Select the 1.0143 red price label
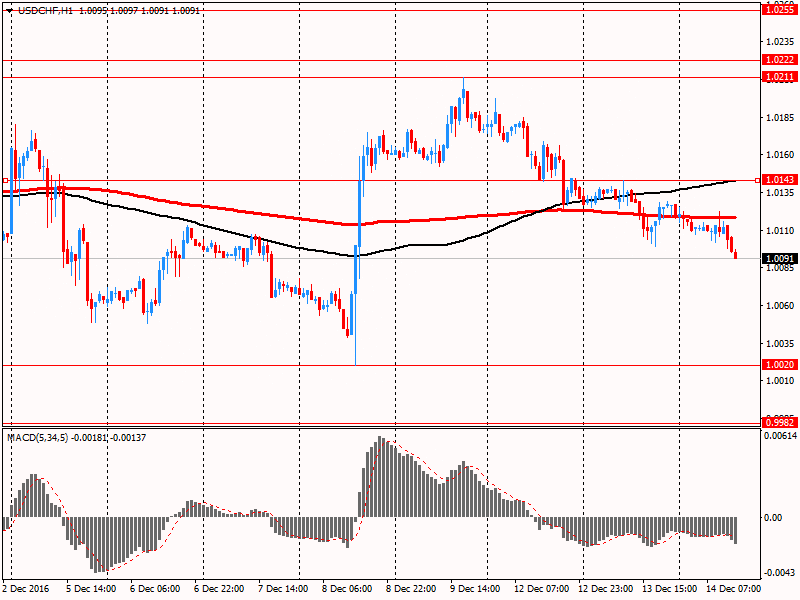800x600 pixels. (778, 180)
